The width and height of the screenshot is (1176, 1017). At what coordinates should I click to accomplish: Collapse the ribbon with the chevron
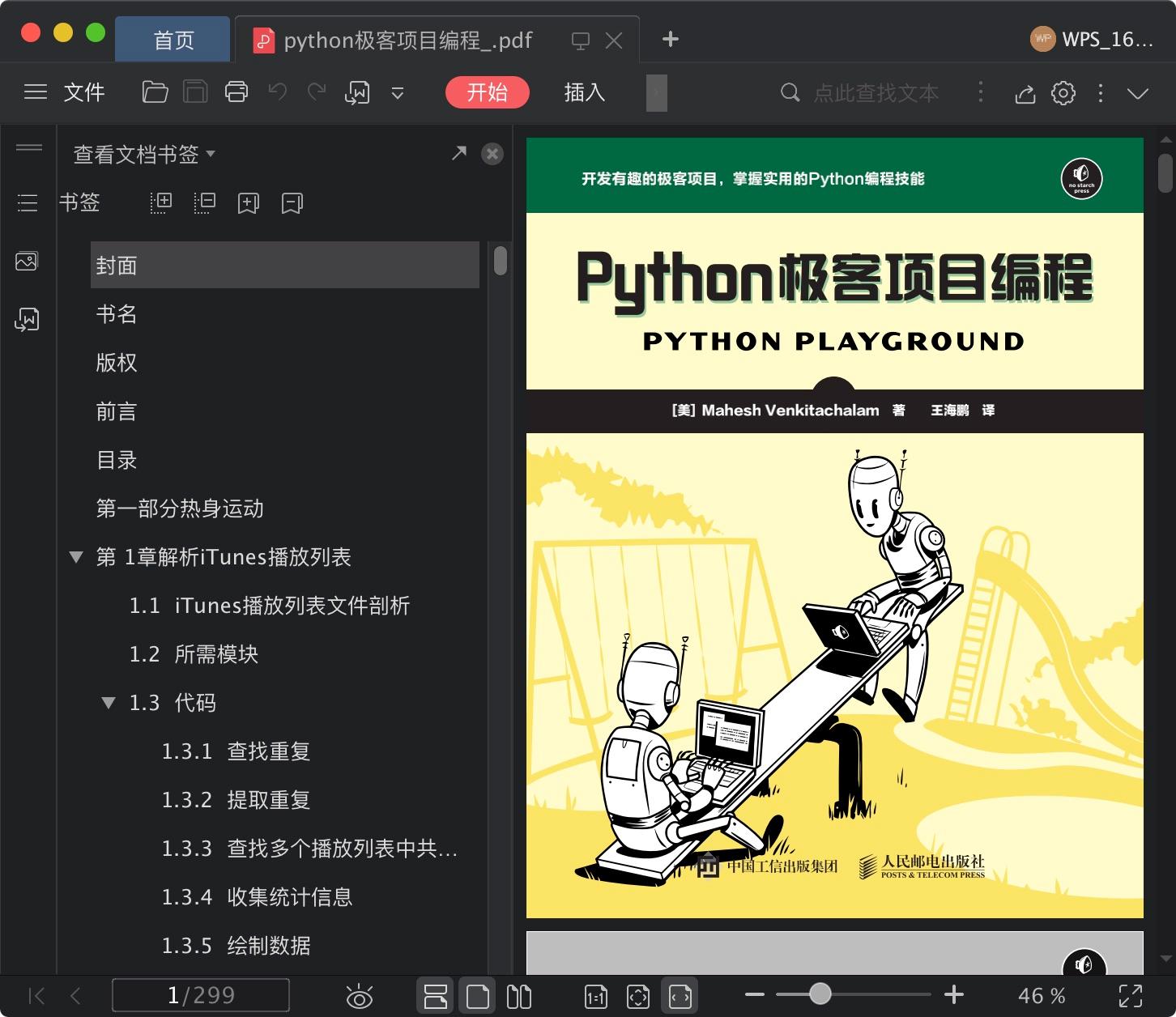[1138, 93]
